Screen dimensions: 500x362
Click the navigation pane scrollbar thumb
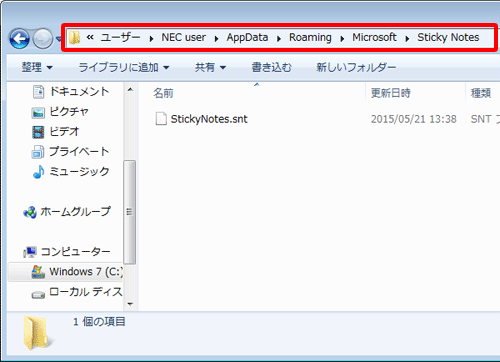(x=130, y=212)
